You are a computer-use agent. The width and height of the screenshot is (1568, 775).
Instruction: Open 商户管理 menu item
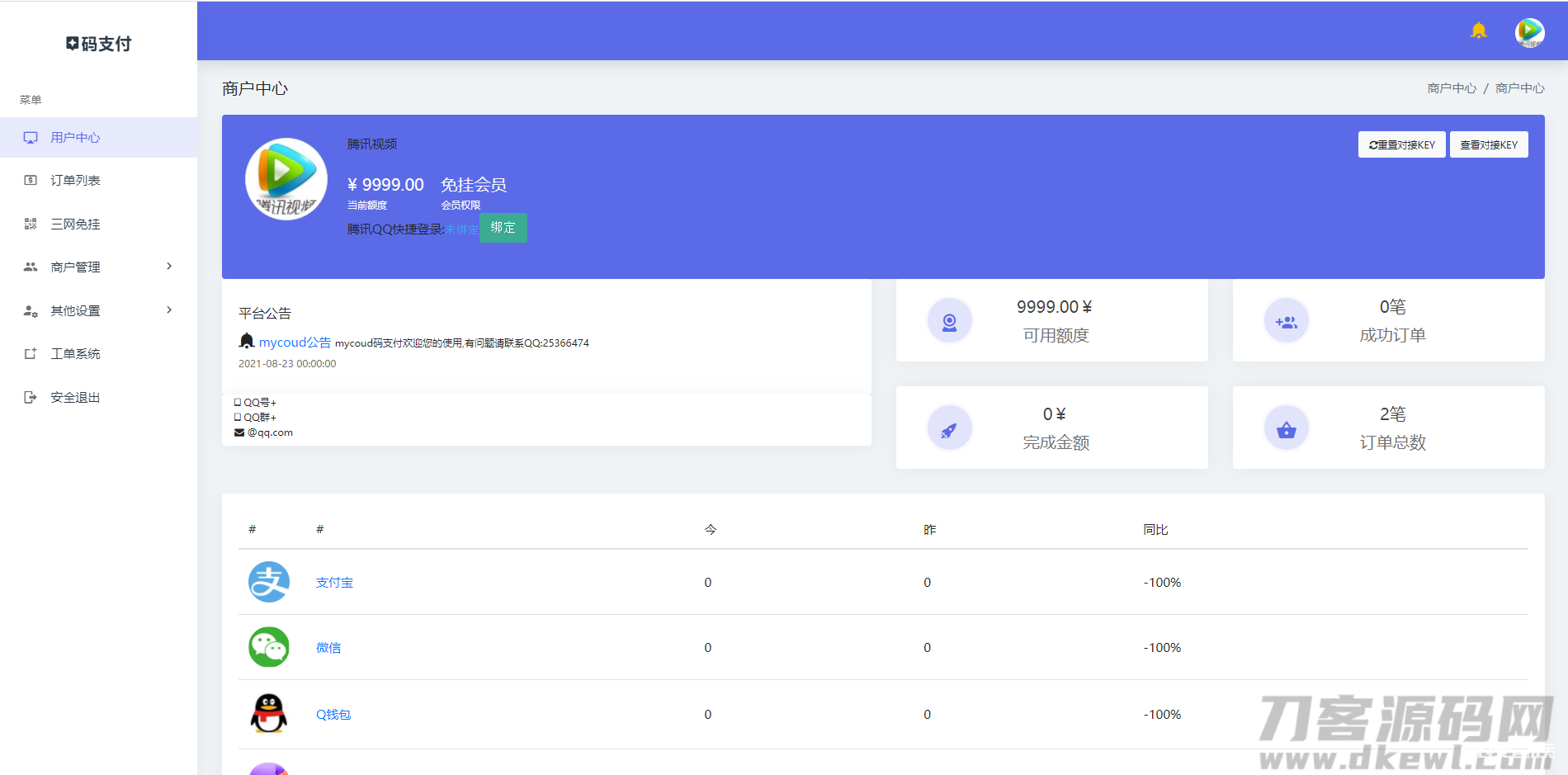coord(98,267)
